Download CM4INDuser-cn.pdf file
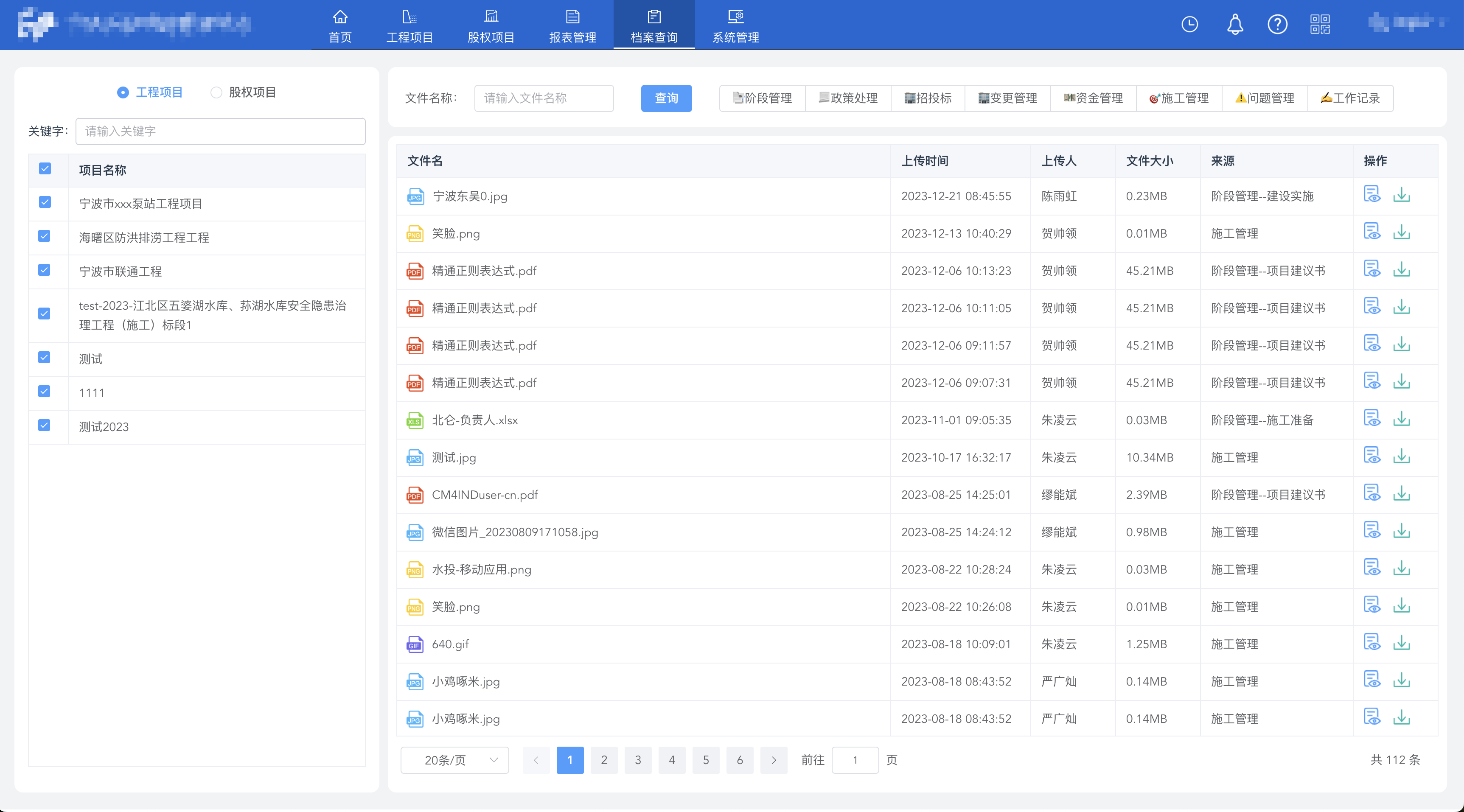Screen dimensions: 1464x812 pyautogui.click(x=1402, y=493)
